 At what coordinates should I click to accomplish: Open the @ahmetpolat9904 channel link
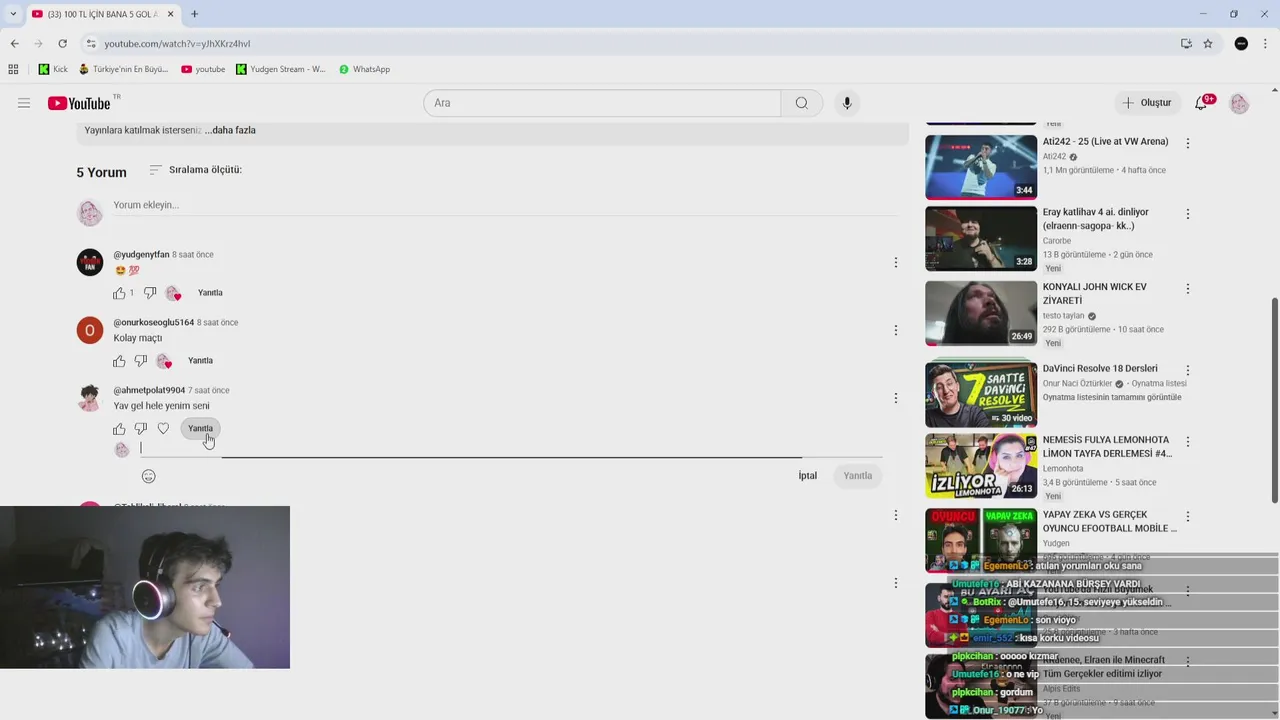149,390
